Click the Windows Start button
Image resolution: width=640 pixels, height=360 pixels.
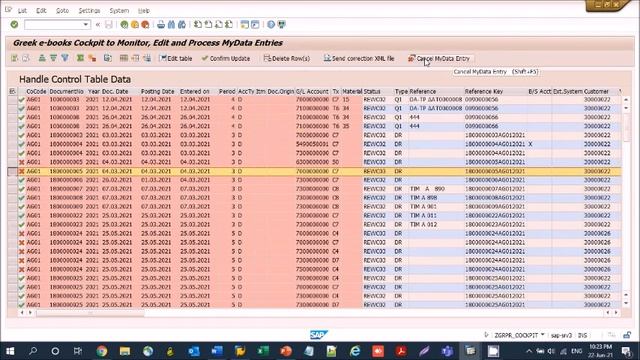[x=10, y=351]
